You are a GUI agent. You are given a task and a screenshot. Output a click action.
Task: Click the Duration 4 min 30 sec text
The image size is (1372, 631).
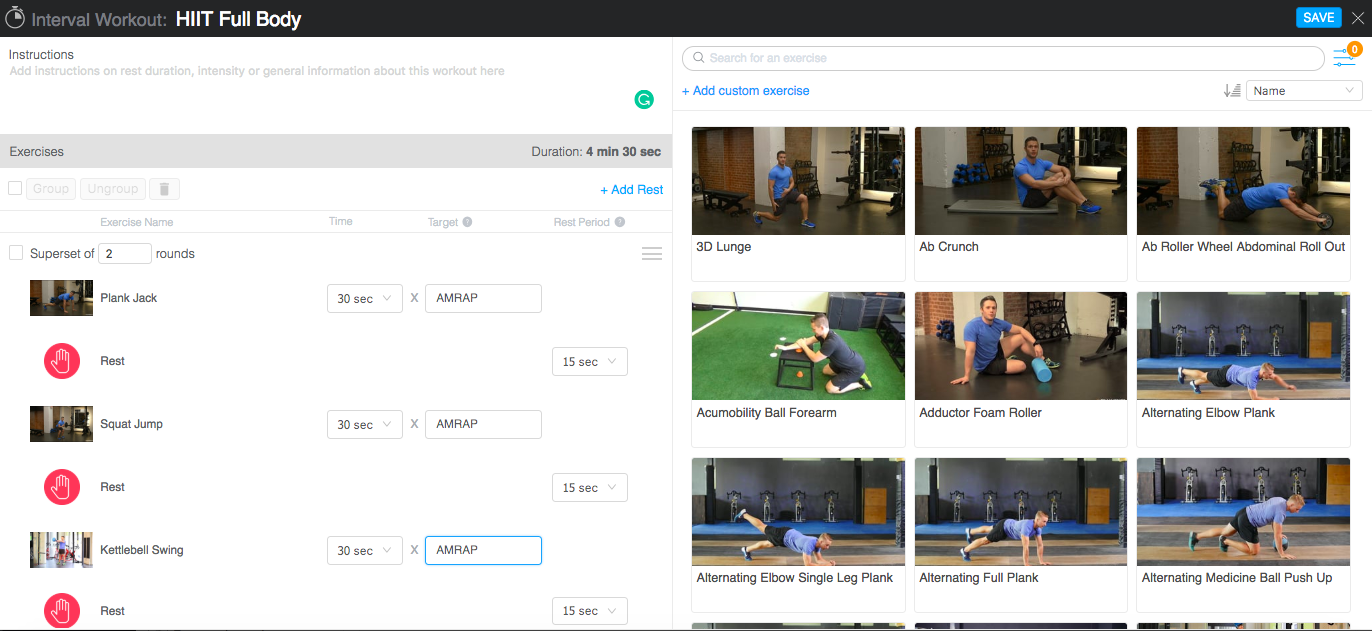point(596,152)
